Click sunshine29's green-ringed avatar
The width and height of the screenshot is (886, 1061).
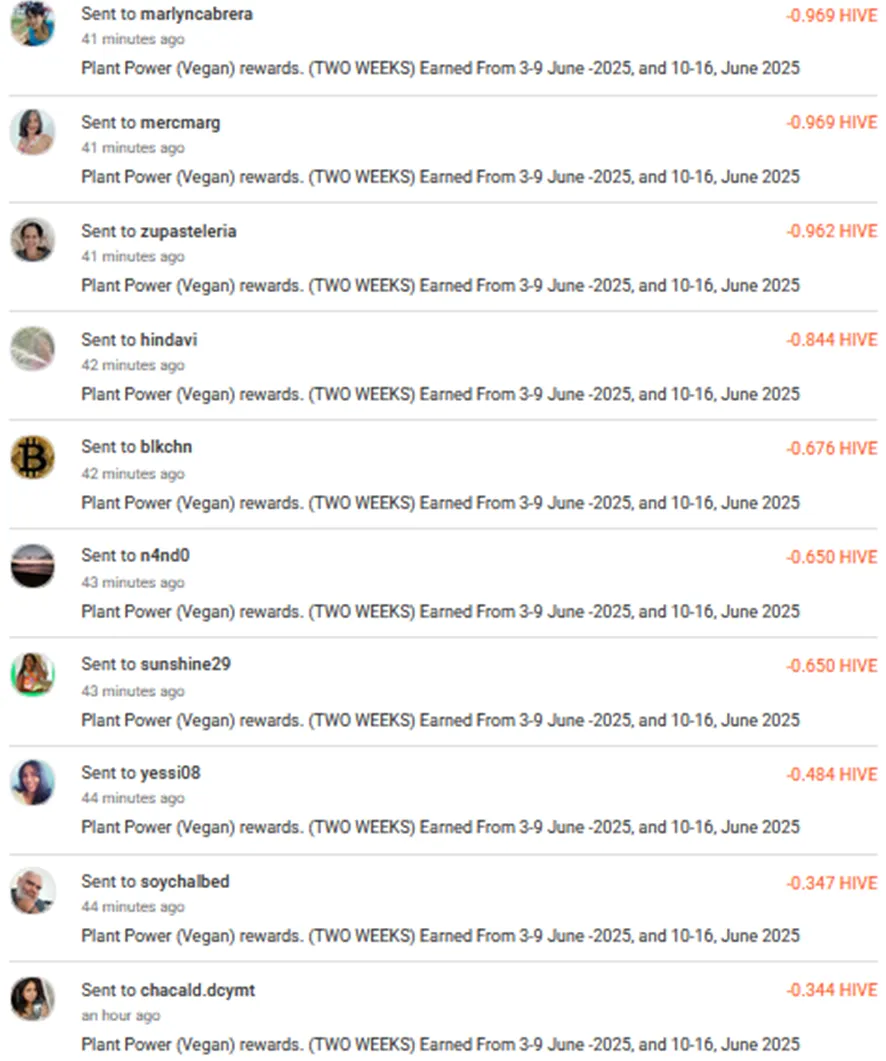click(x=32, y=674)
